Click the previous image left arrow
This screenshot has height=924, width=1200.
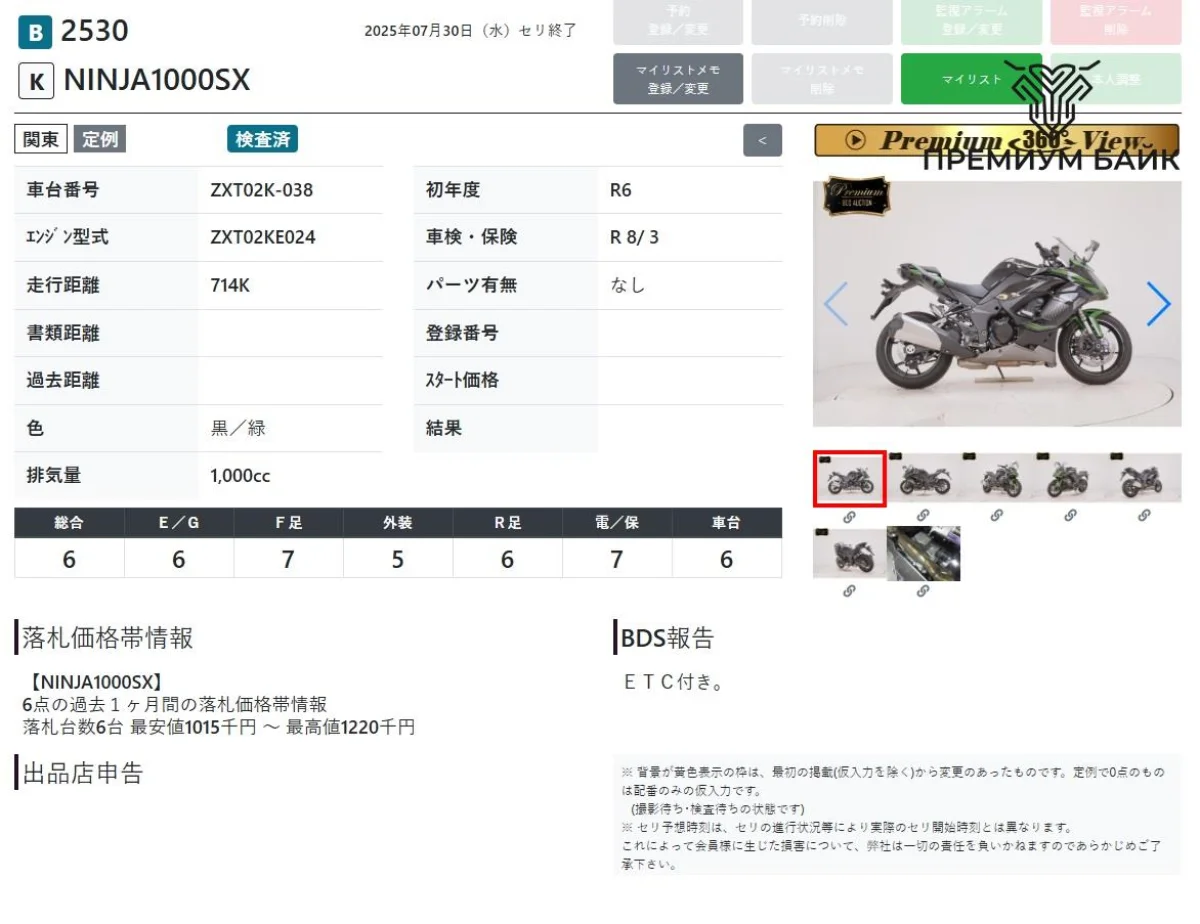click(x=836, y=304)
